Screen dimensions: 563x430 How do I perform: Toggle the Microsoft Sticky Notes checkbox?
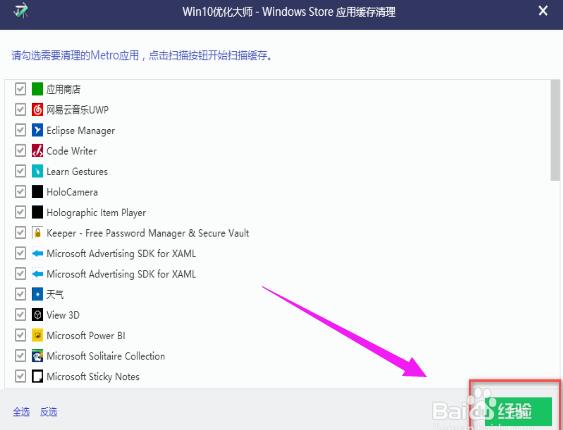[x=20, y=376]
